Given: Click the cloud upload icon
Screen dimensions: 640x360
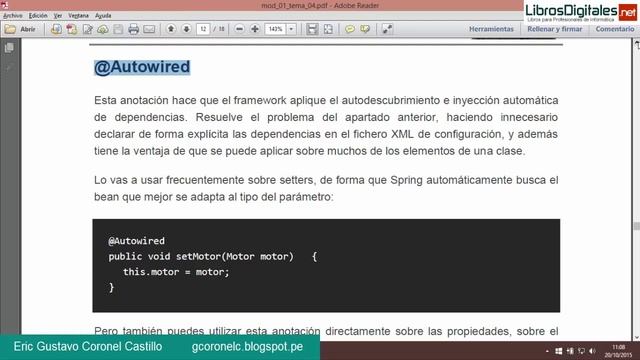Looking at the screenshot, I should coord(103,29).
